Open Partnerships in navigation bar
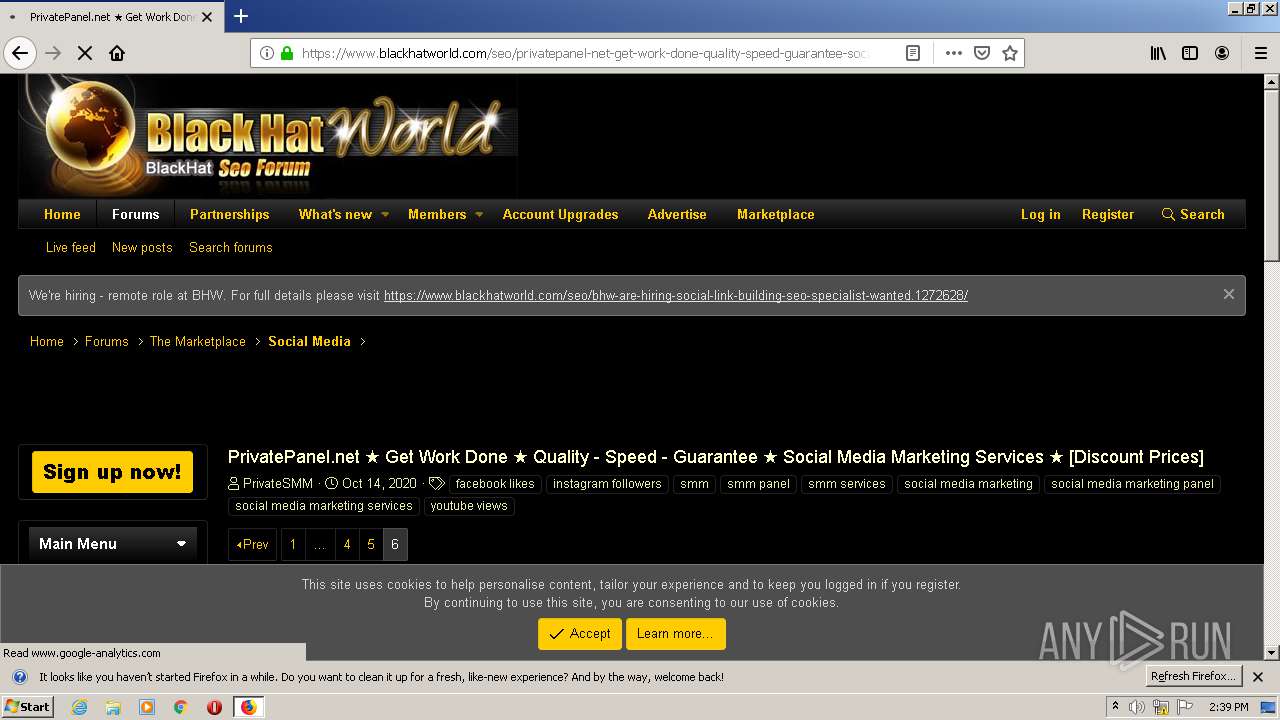Screen dimensions: 1280x720 [x=230, y=214]
